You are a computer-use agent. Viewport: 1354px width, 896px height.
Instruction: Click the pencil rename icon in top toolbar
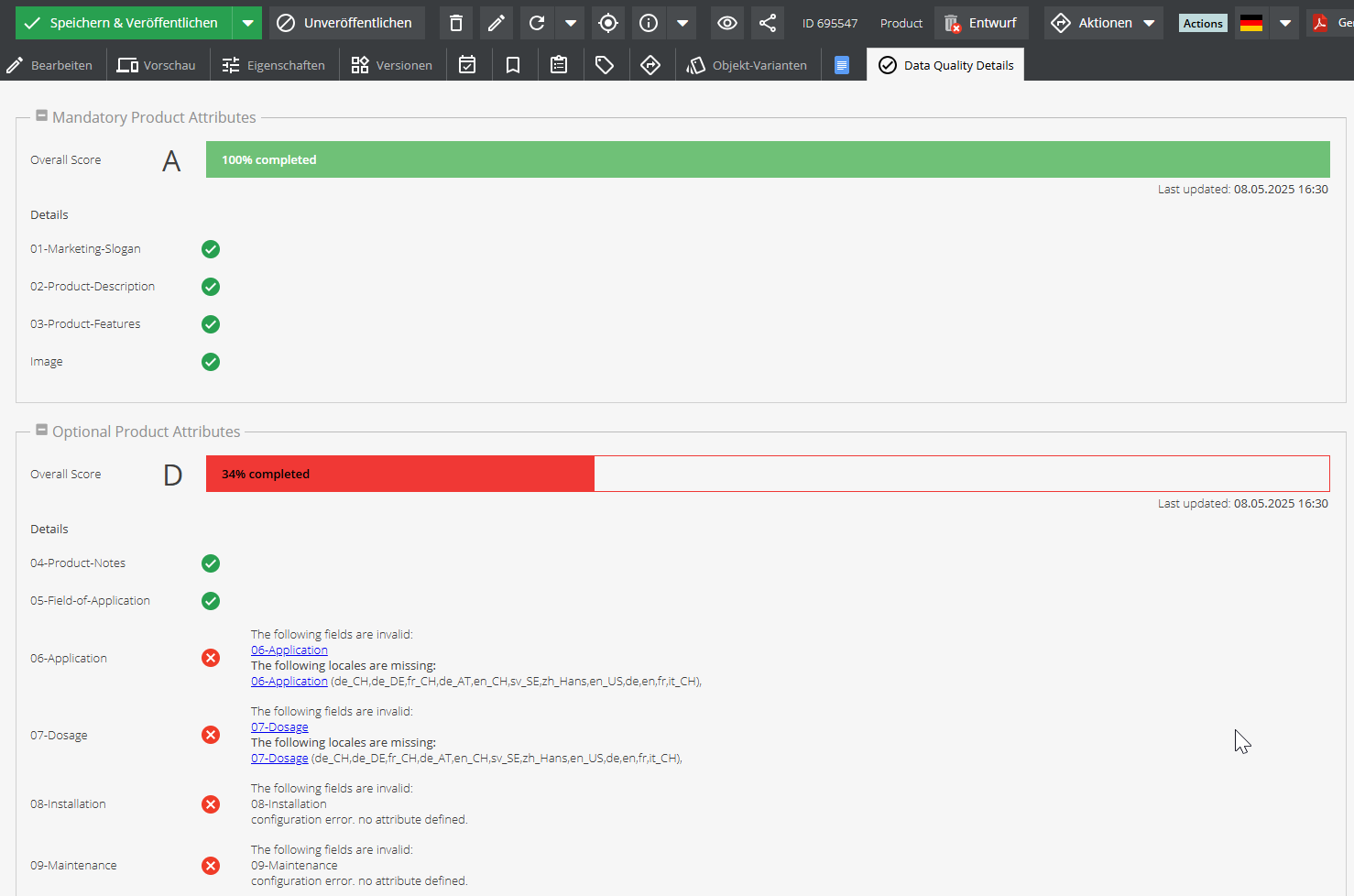497,23
